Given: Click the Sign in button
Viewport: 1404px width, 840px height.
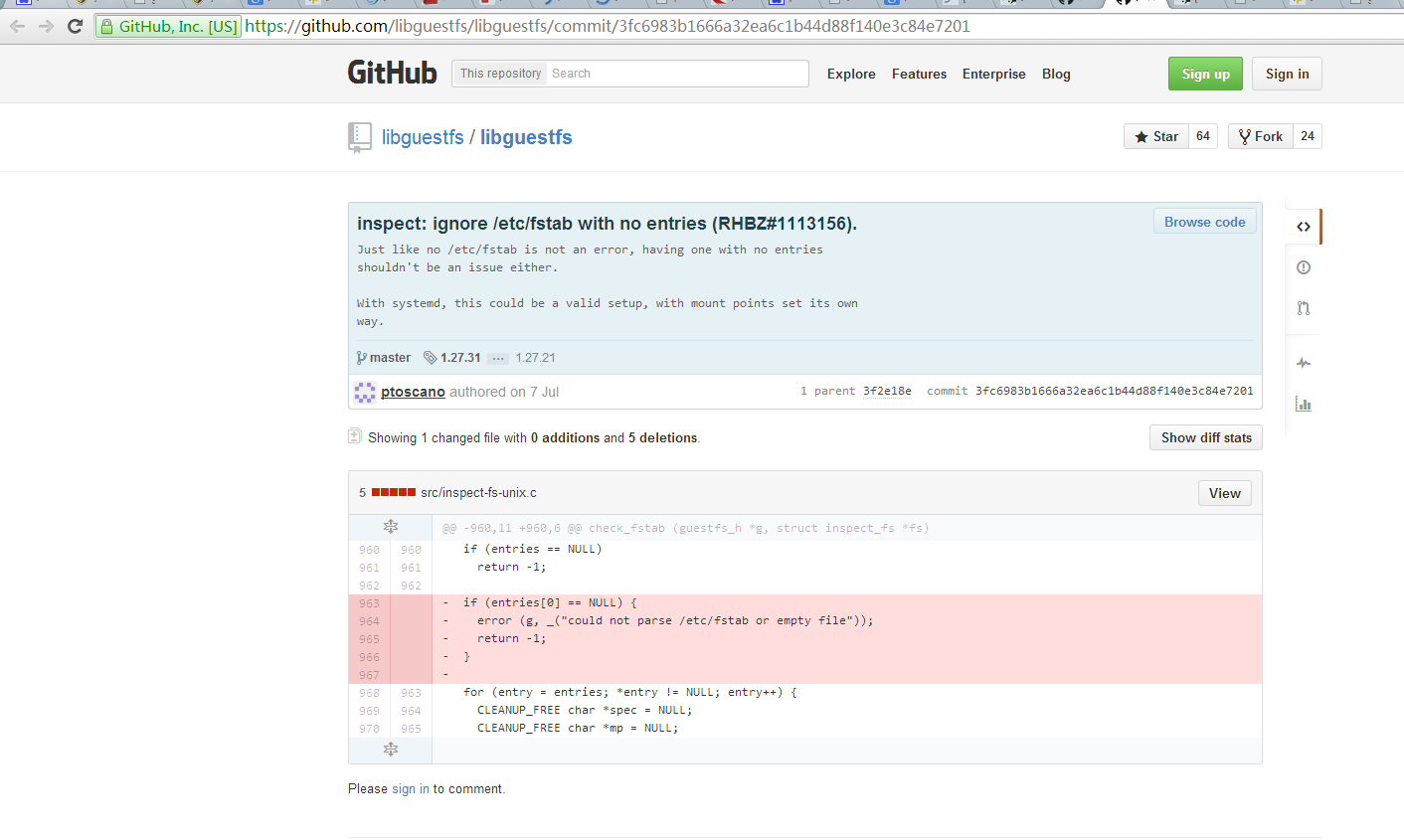Looking at the screenshot, I should [1287, 74].
